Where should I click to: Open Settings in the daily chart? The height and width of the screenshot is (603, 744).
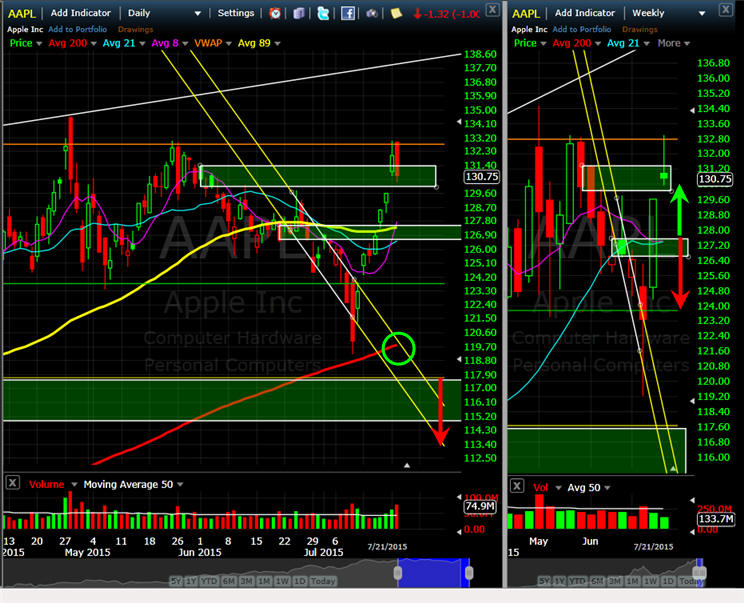(236, 13)
